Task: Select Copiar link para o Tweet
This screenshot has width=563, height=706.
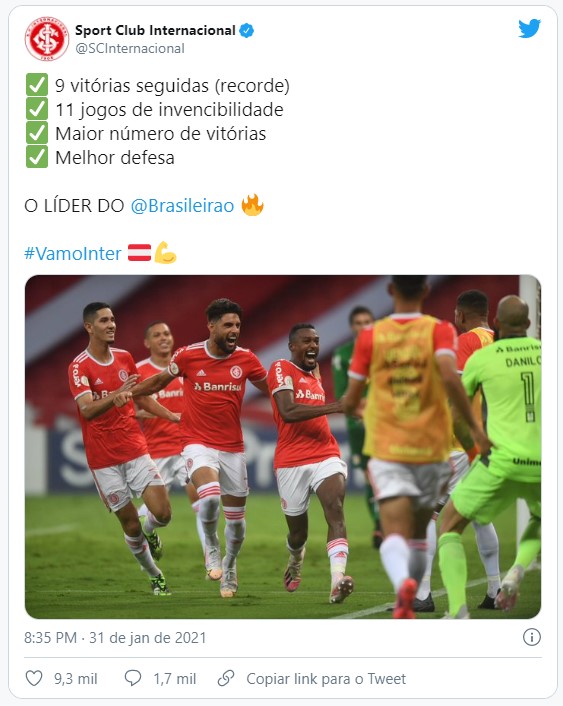Action: click(x=326, y=679)
